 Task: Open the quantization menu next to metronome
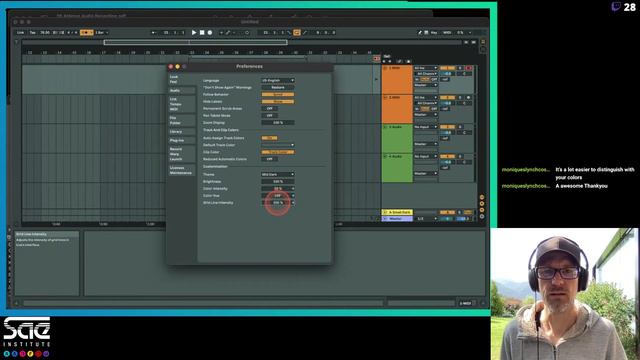coord(102,32)
